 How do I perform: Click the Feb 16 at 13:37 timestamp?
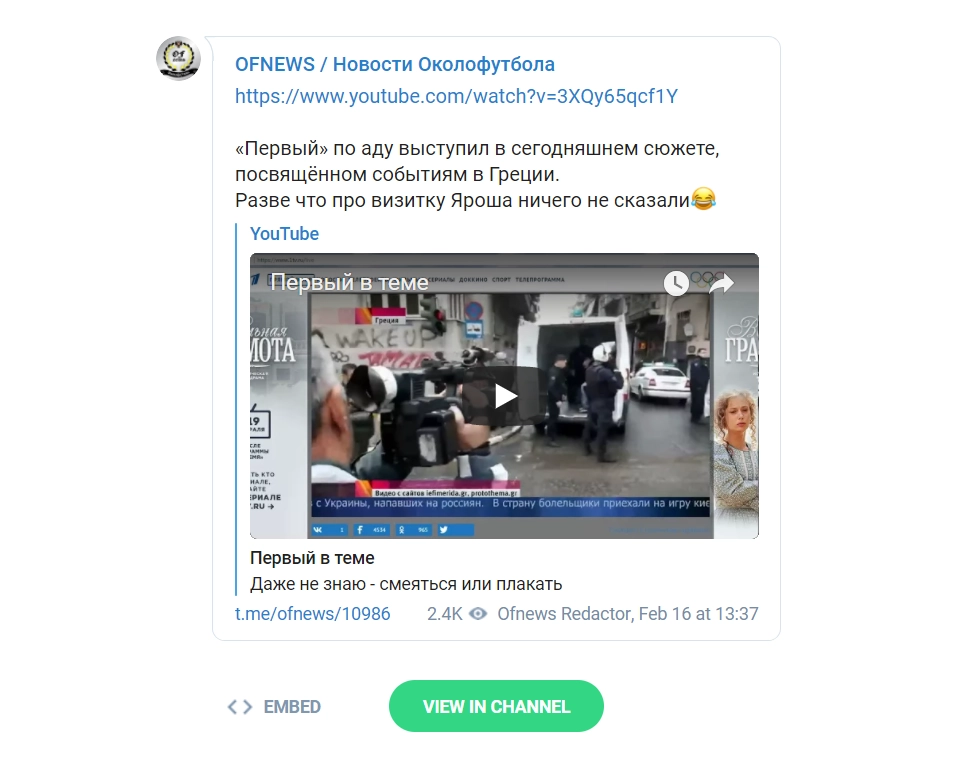[698, 614]
